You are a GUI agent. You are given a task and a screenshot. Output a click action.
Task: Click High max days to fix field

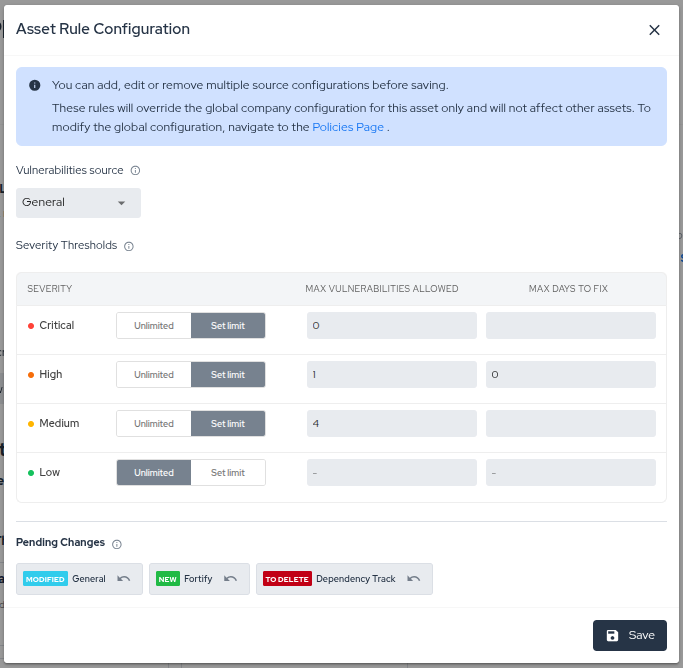coord(570,375)
